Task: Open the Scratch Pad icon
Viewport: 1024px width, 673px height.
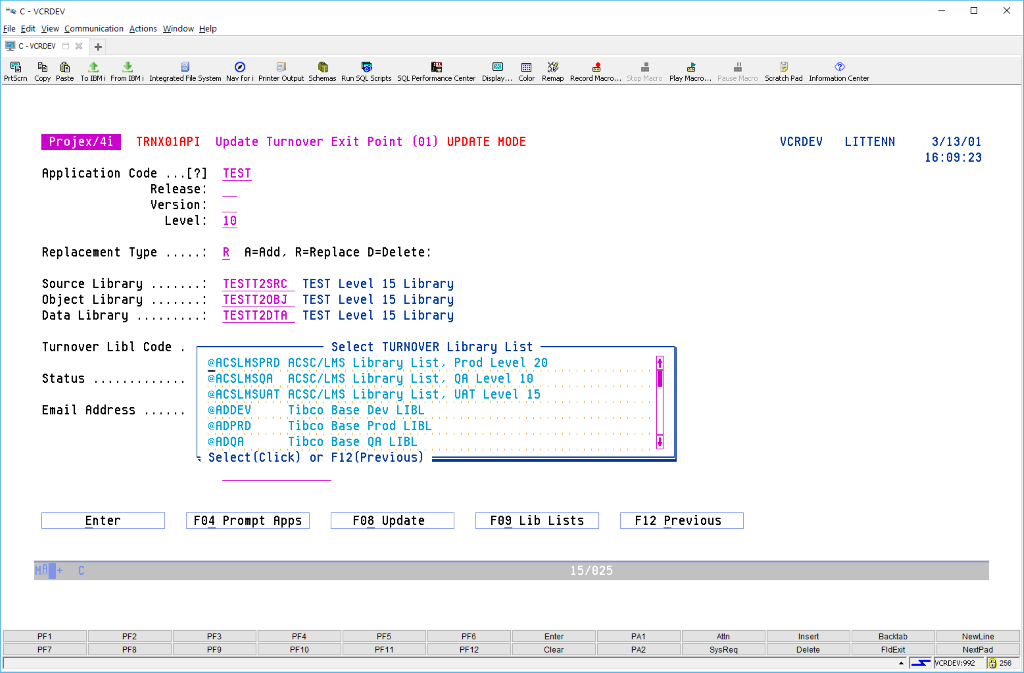Action: pos(784,71)
